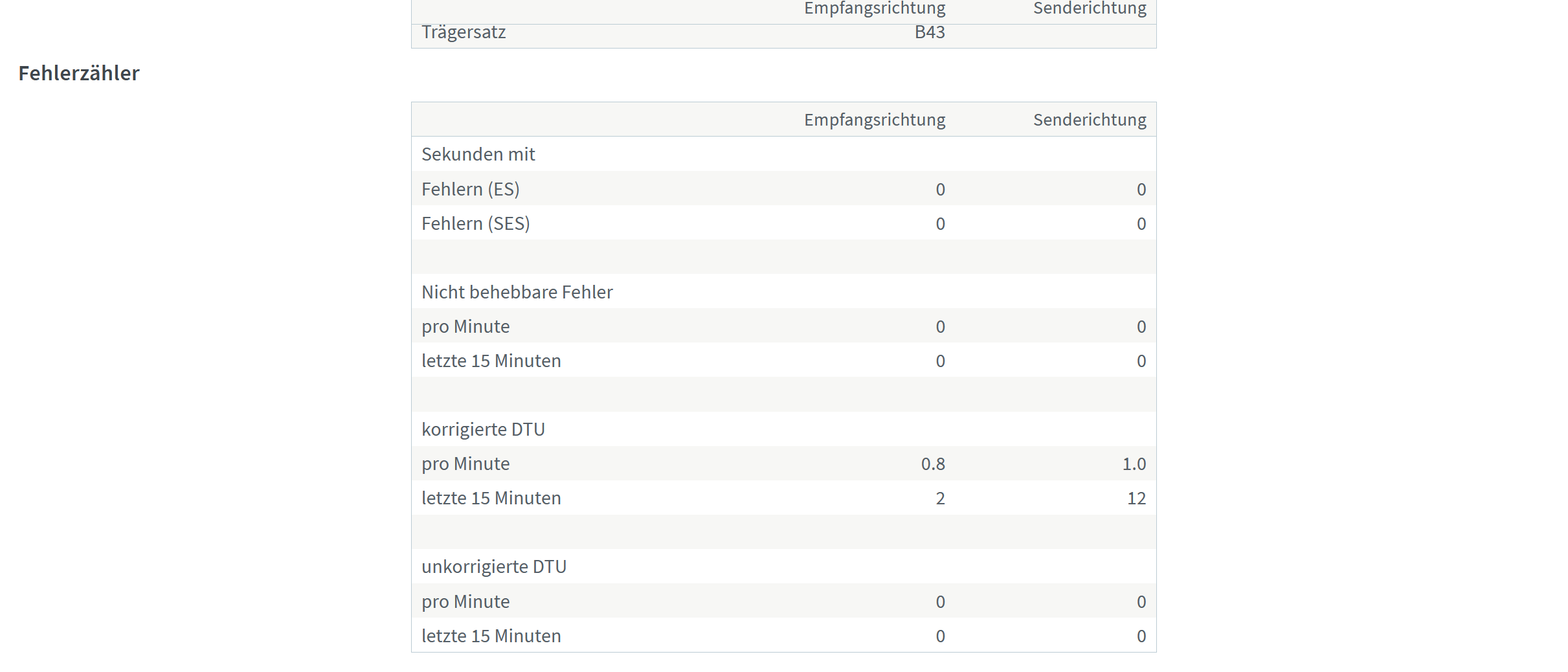1568x672 pixels.
Task: Click the korrigierte DTU group label
Action: click(x=483, y=429)
